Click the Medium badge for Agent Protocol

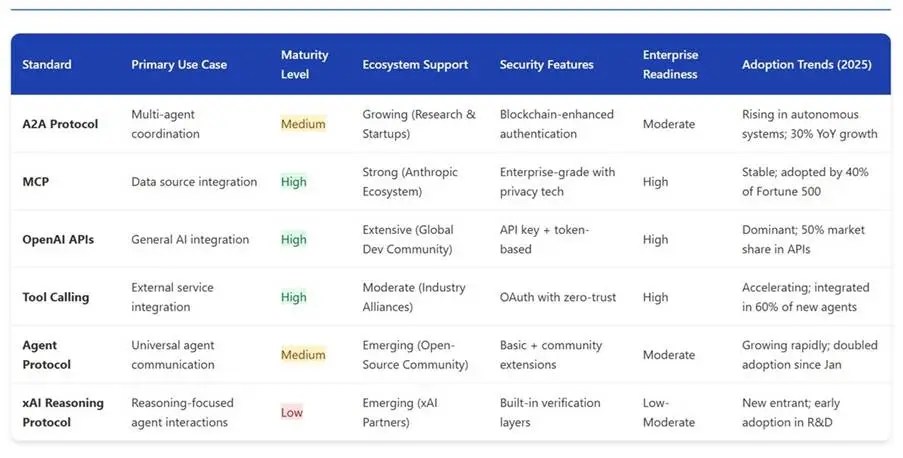point(303,355)
